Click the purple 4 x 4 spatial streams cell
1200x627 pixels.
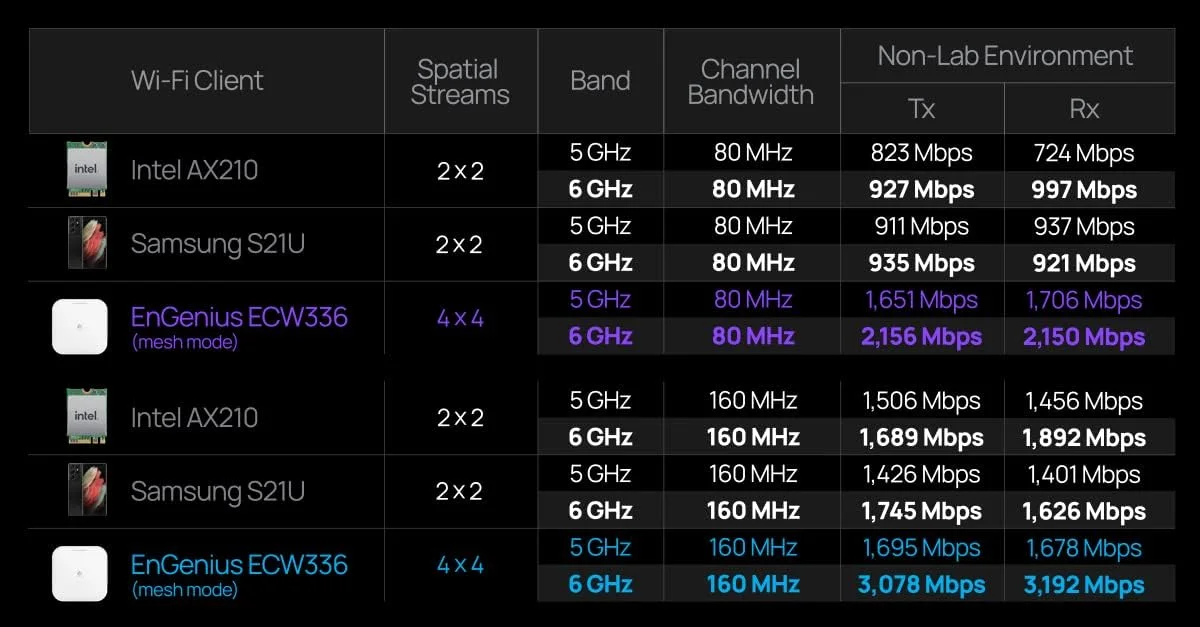[460, 318]
